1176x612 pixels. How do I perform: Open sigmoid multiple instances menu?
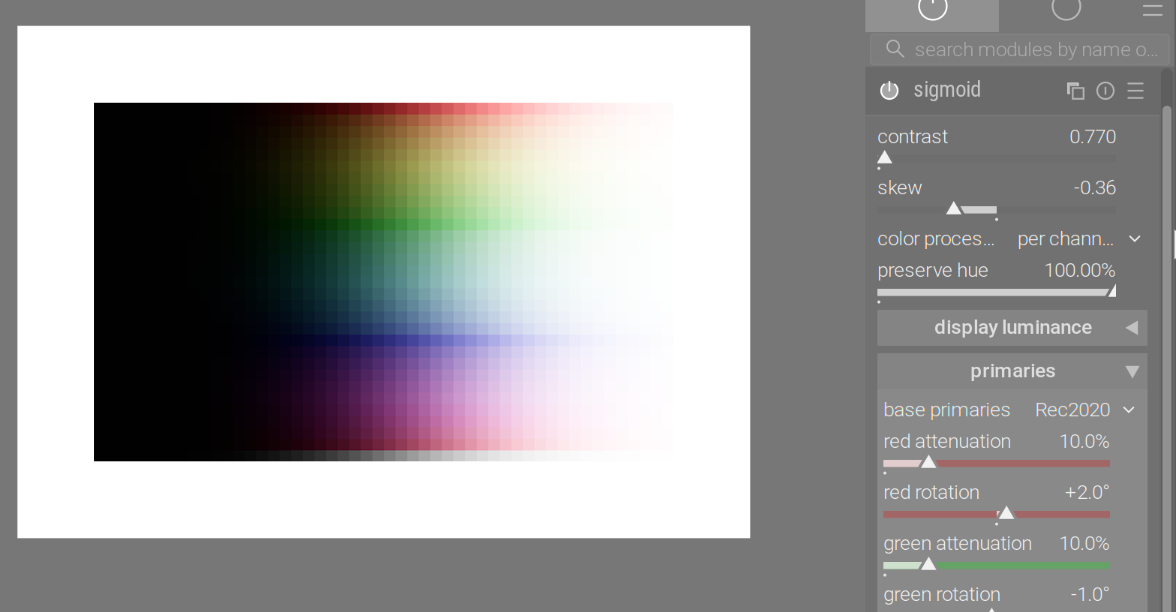[1076, 91]
